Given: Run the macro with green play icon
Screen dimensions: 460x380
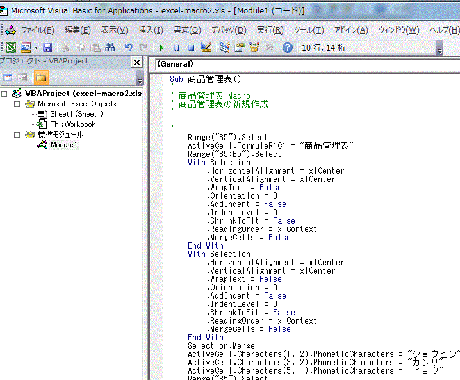Looking at the screenshot, I should (161, 48).
